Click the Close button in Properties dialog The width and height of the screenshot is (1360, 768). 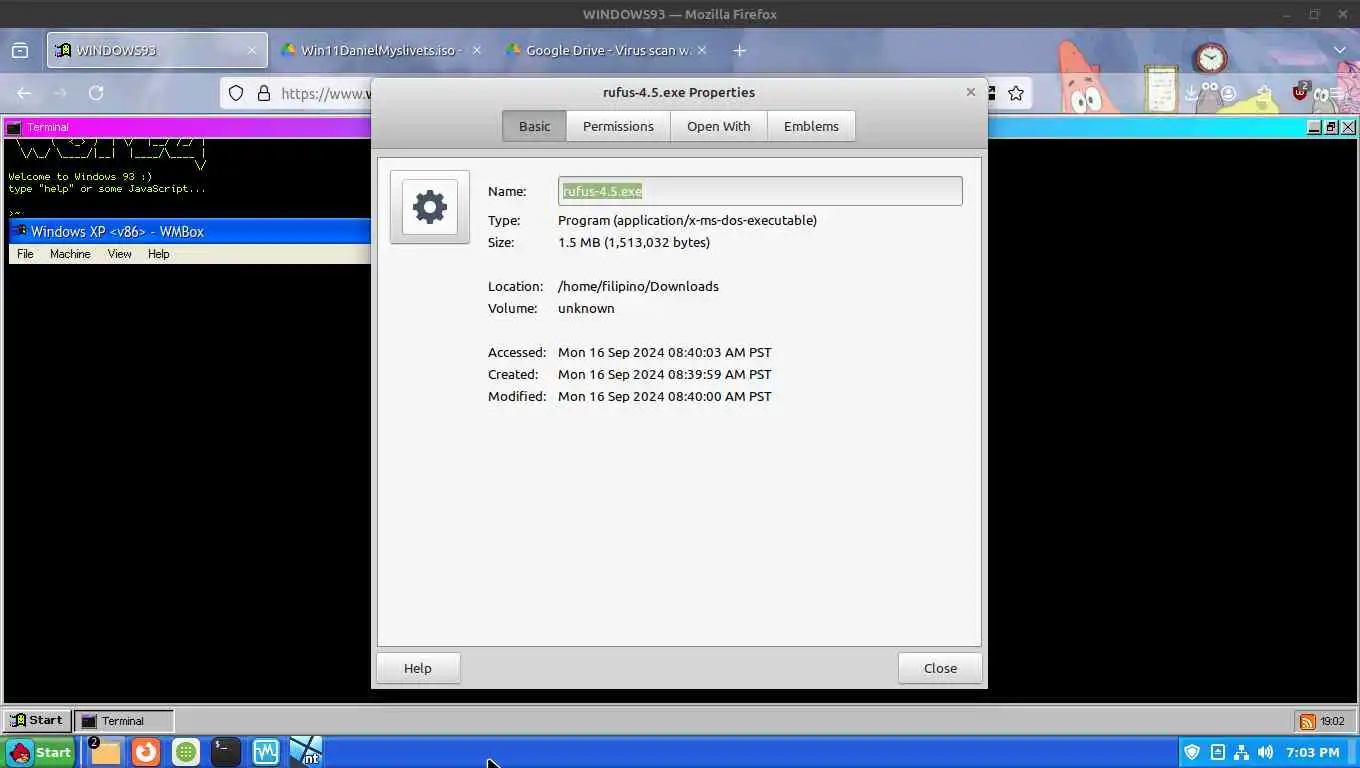coord(940,668)
